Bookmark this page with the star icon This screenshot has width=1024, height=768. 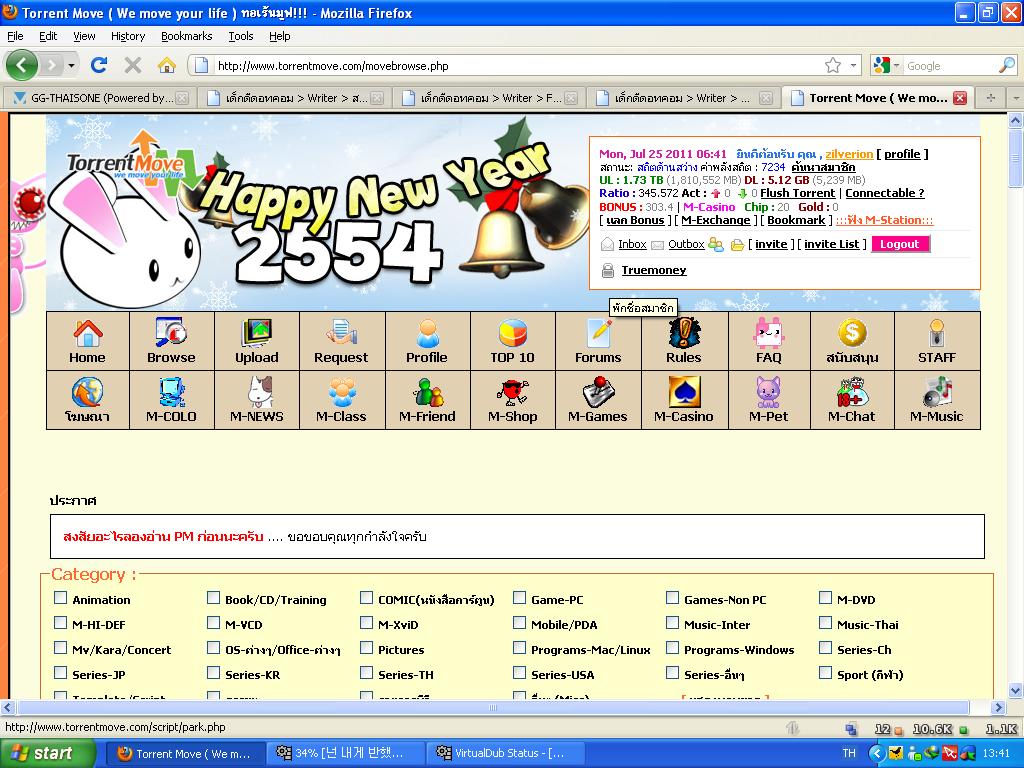click(833, 65)
